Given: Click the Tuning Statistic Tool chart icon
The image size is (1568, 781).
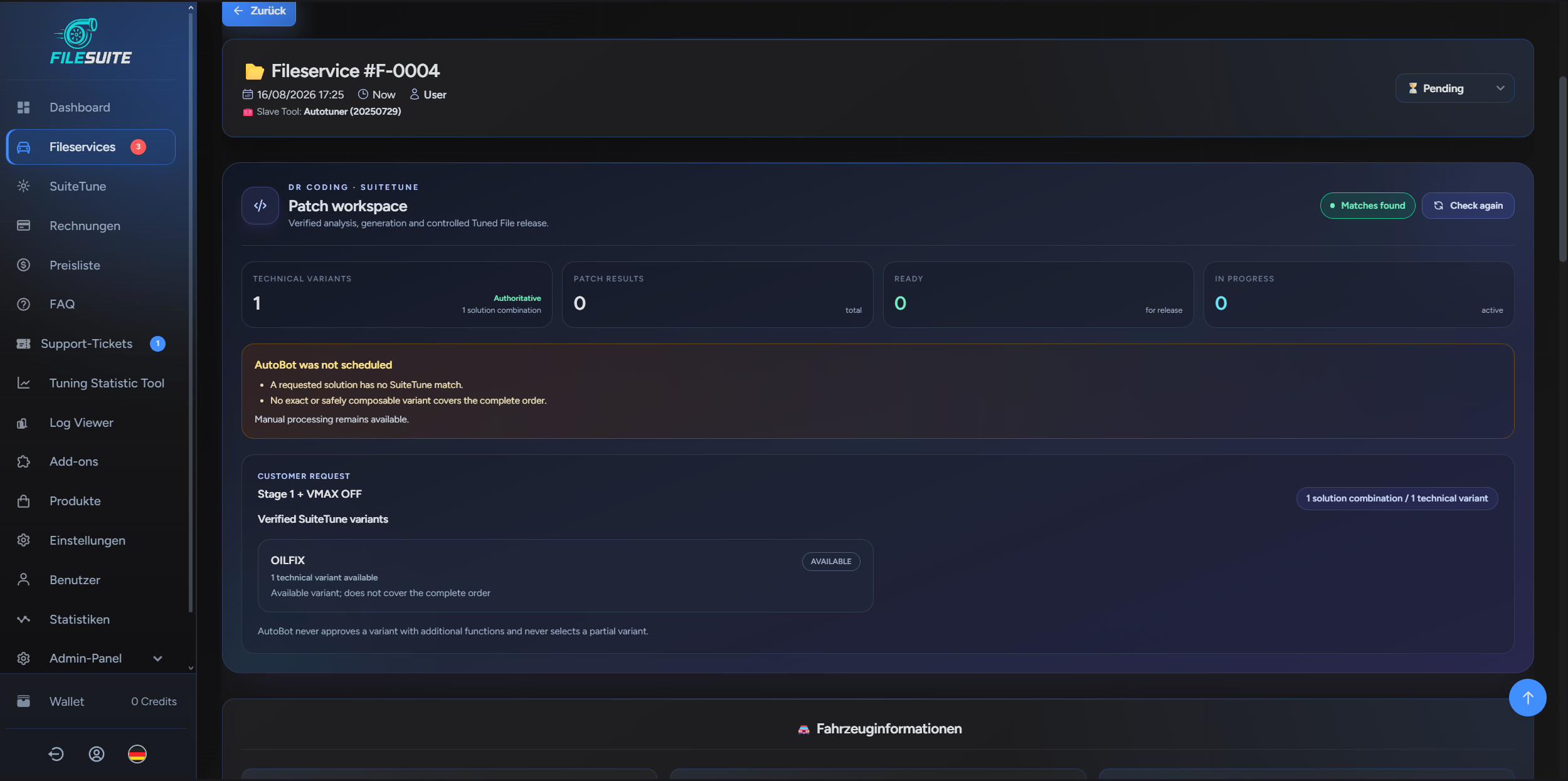Looking at the screenshot, I should (24, 383).
